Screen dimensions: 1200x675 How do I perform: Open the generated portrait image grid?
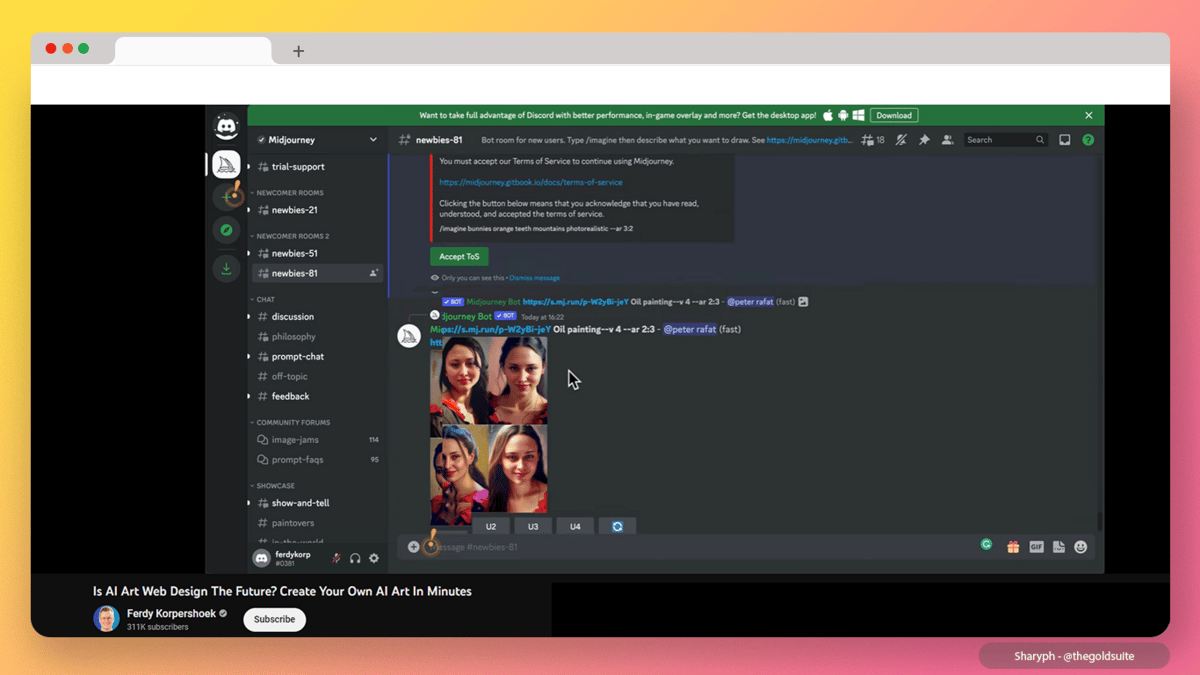(489, 431)
